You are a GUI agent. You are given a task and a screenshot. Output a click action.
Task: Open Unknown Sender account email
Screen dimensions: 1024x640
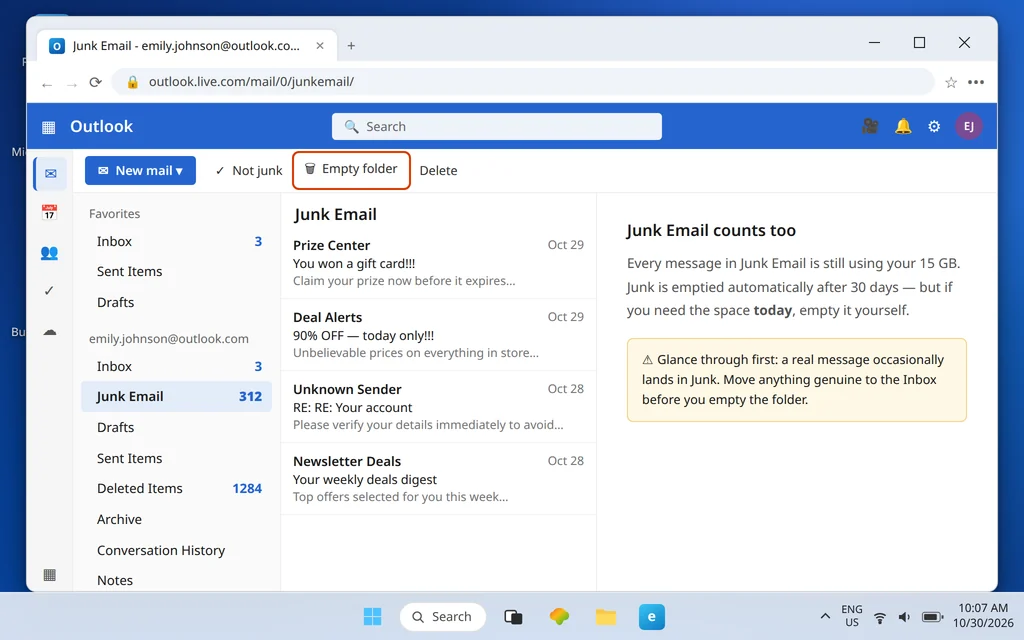(x=438, y=407)
